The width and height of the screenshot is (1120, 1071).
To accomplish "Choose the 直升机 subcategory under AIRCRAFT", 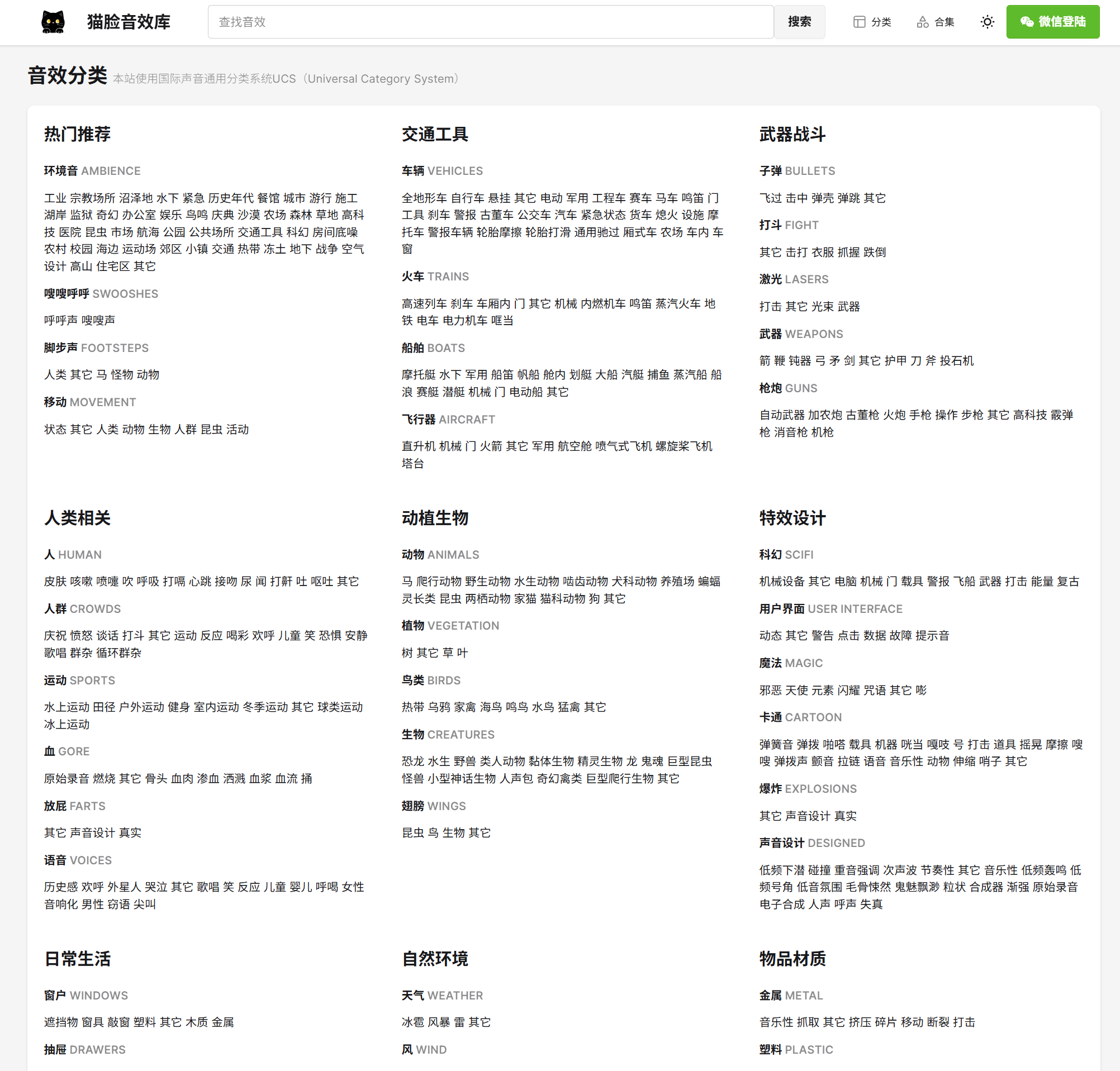I will [418, 446].
